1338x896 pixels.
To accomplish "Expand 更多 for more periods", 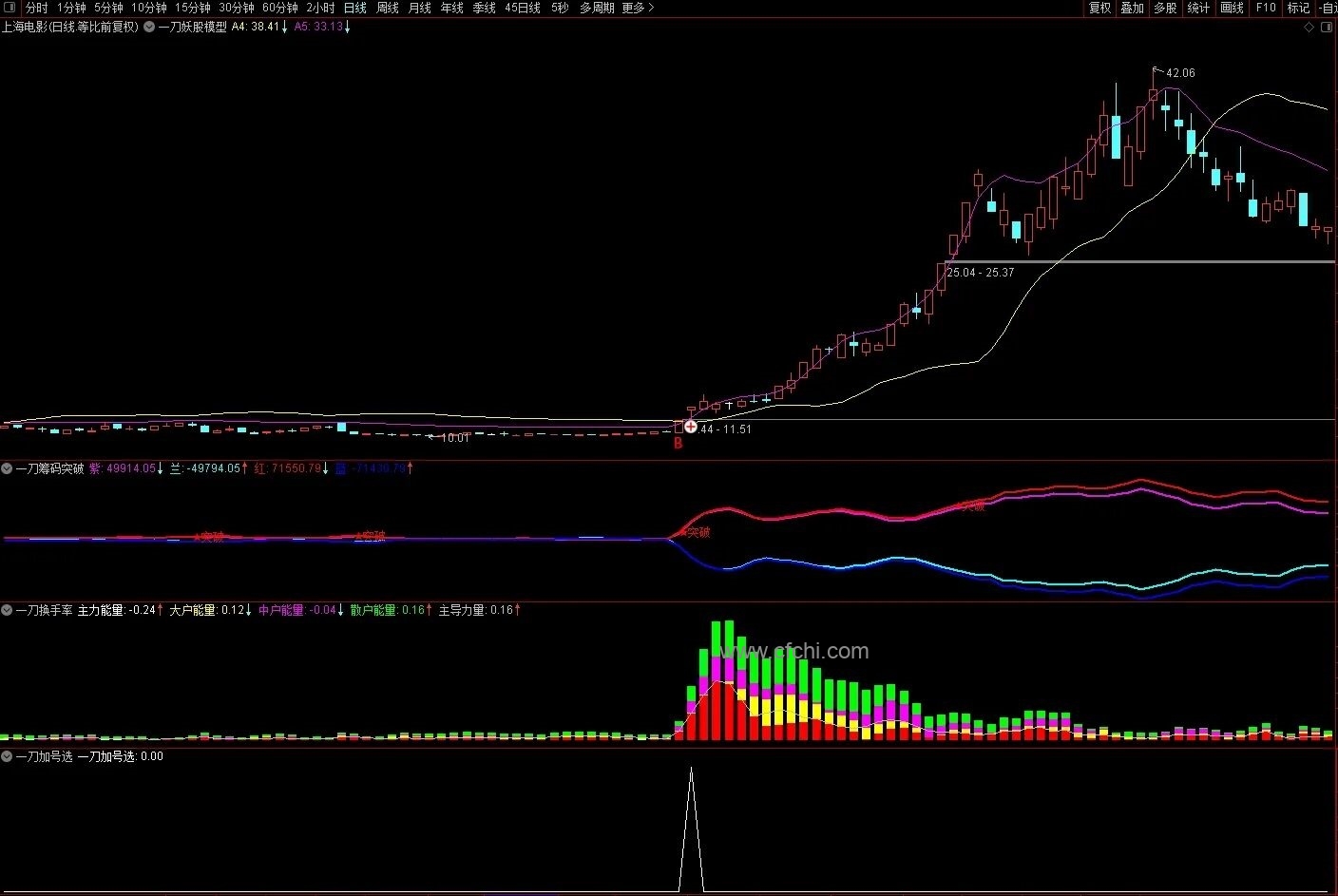I will click(x=637, y=8).
